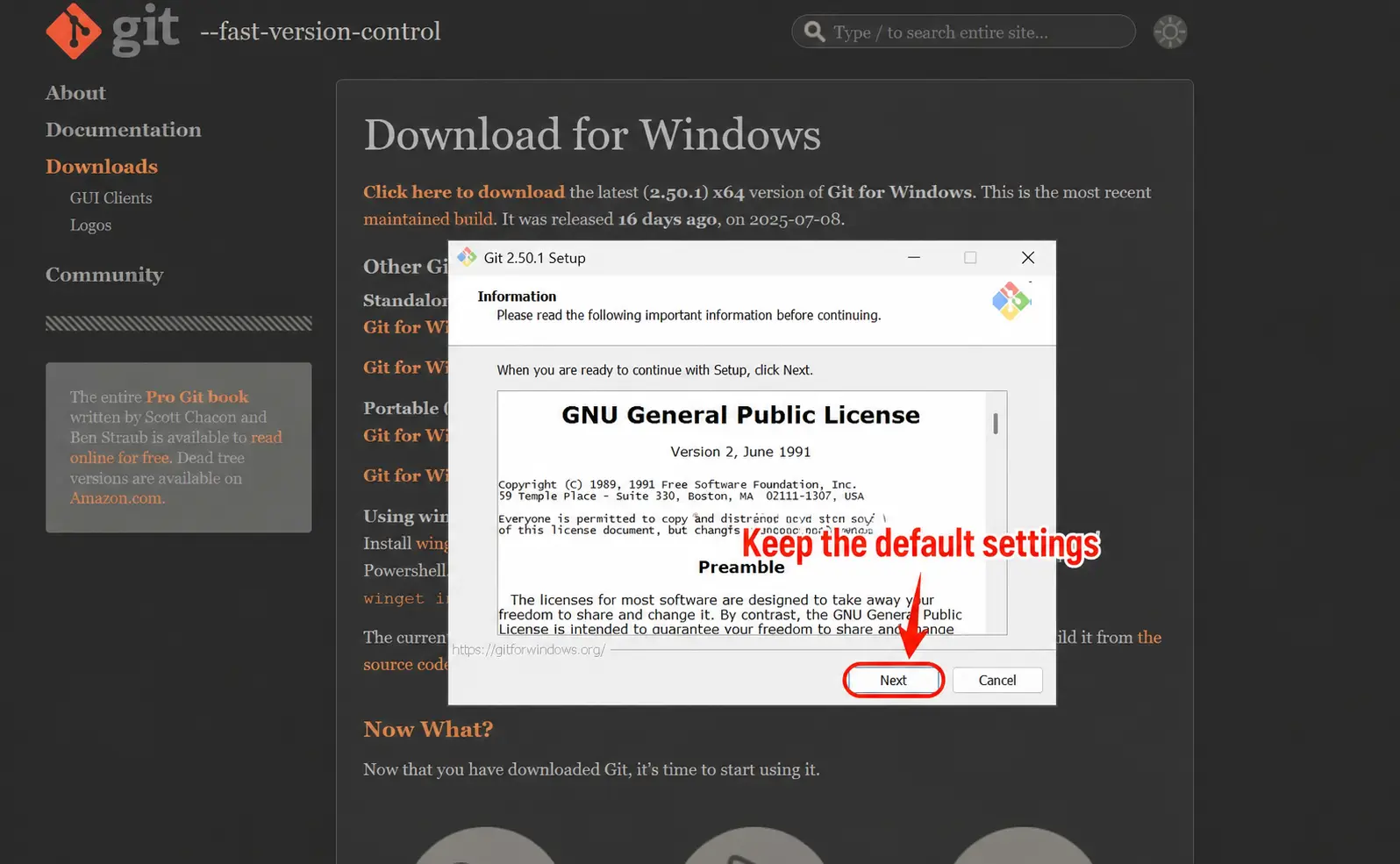Click the license text scrollbar thumb
Viewport: 1400px width, 864px height.
pos(996,424)
